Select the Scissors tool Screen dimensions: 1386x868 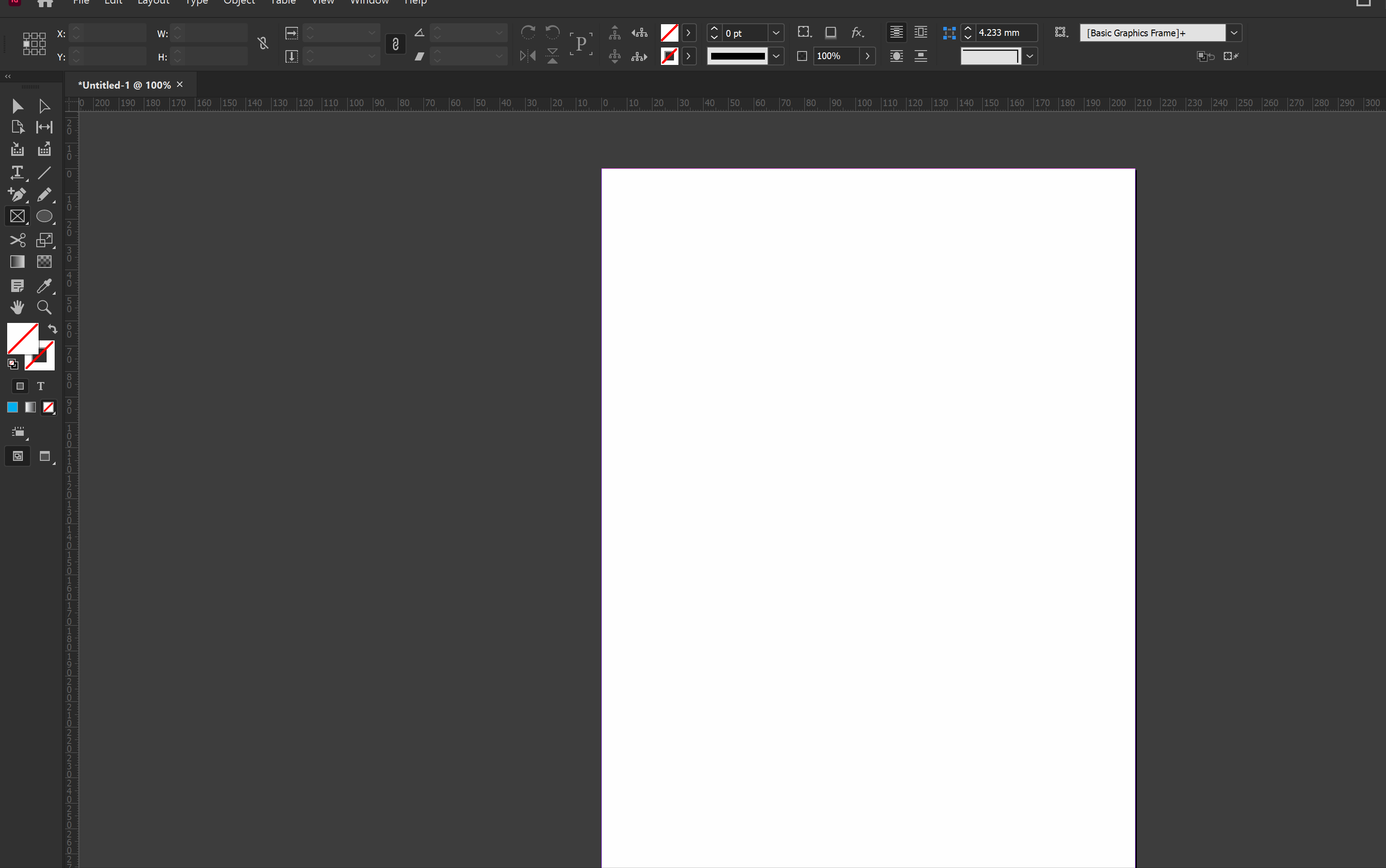(x=17, y=240)
